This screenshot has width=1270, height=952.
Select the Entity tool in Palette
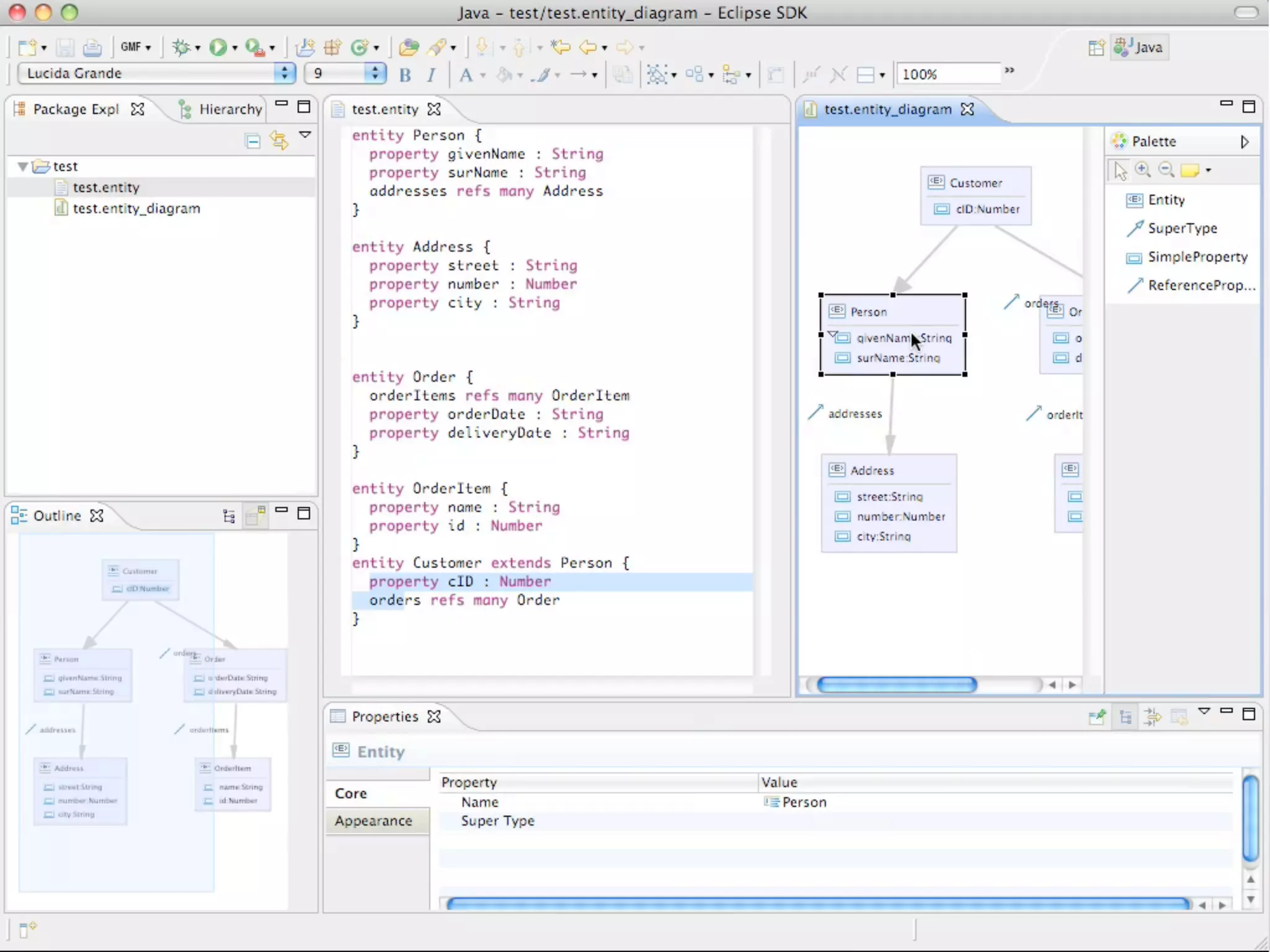pos(1166,200)
